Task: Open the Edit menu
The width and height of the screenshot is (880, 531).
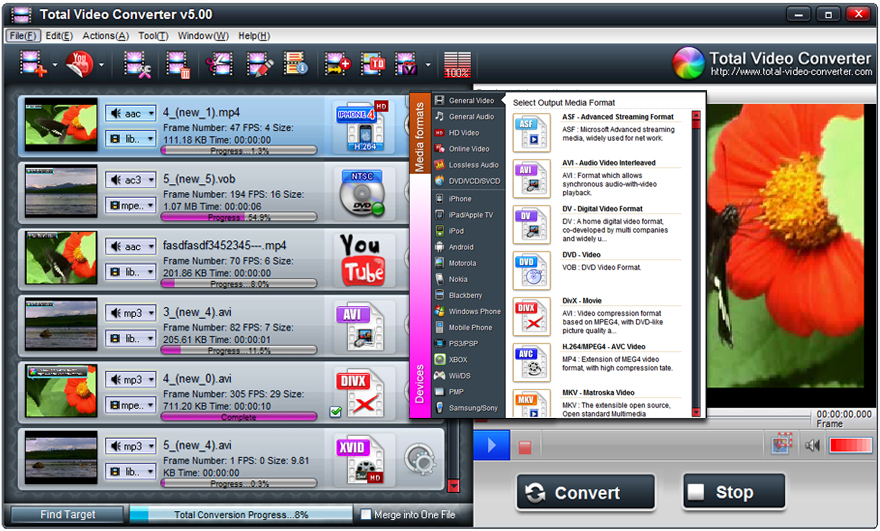Action: 59,36
